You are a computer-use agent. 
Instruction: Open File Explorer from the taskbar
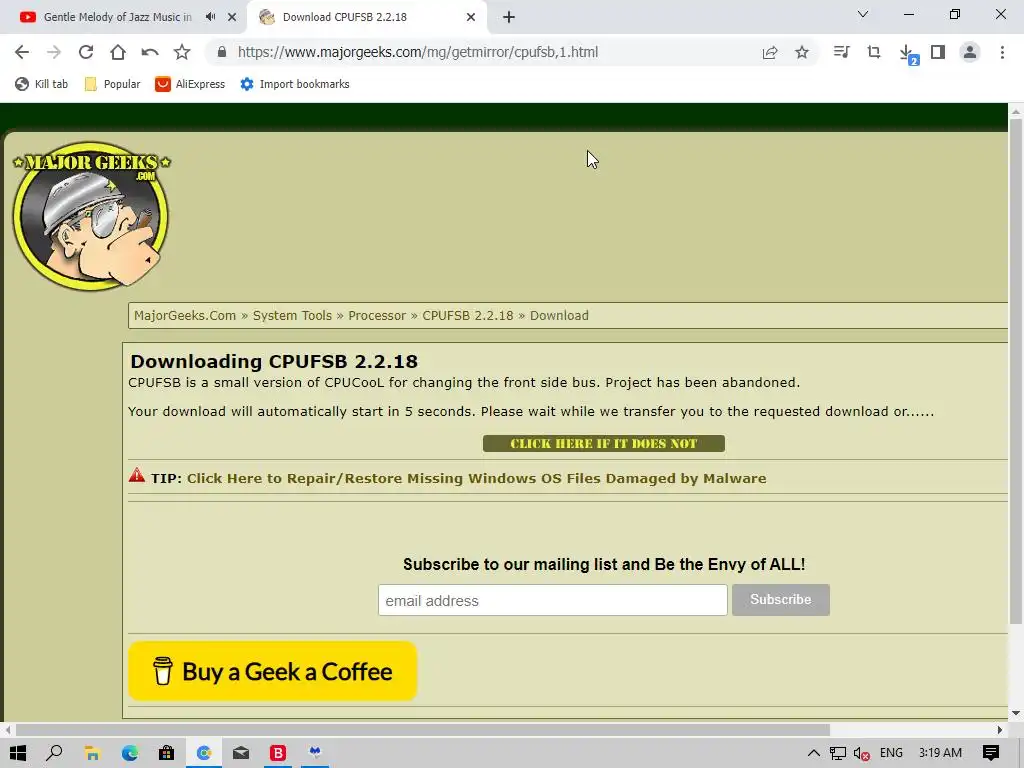[x=92, y=753]
